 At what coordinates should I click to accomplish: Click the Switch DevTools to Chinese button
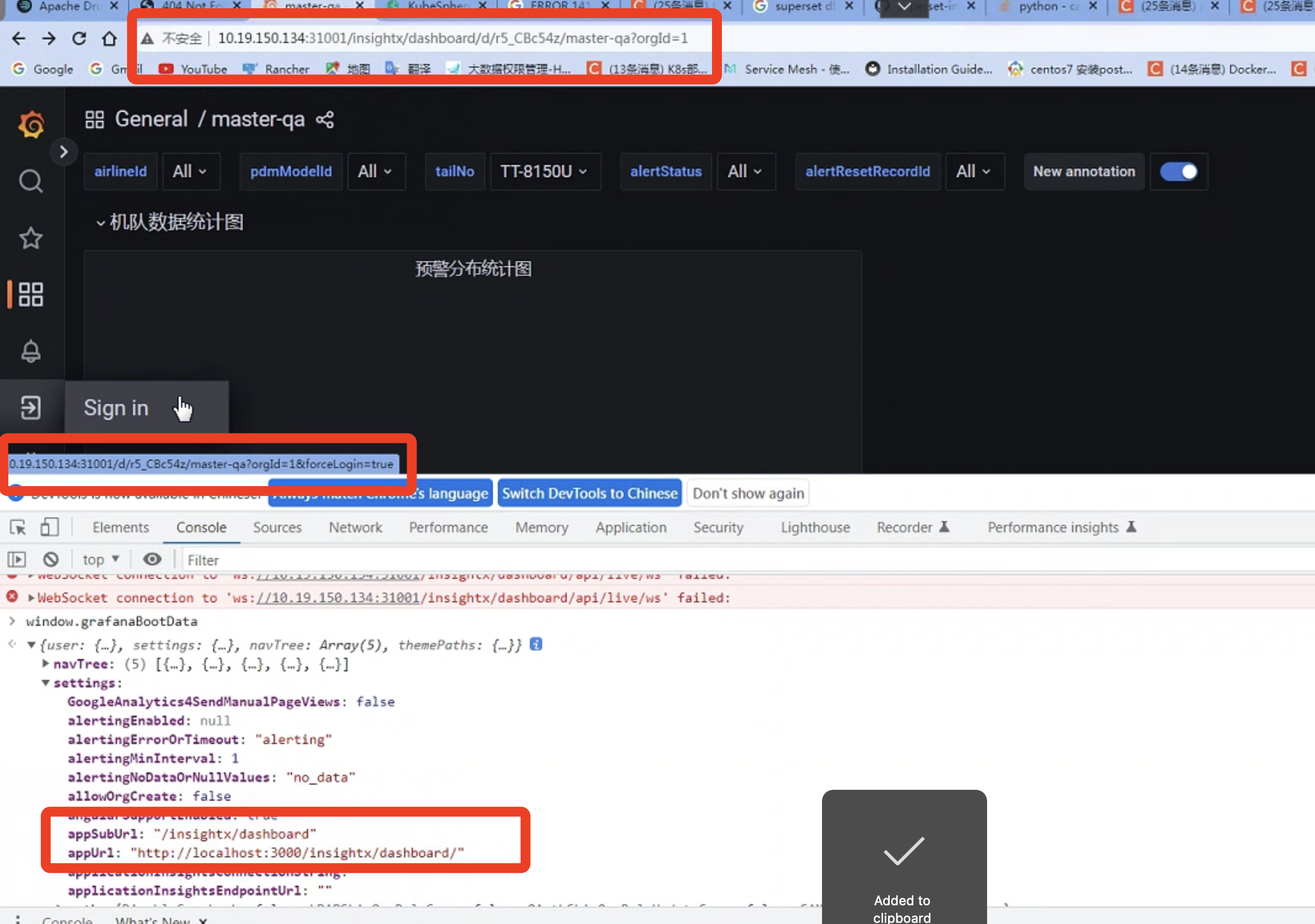click(x=589, y=493)
